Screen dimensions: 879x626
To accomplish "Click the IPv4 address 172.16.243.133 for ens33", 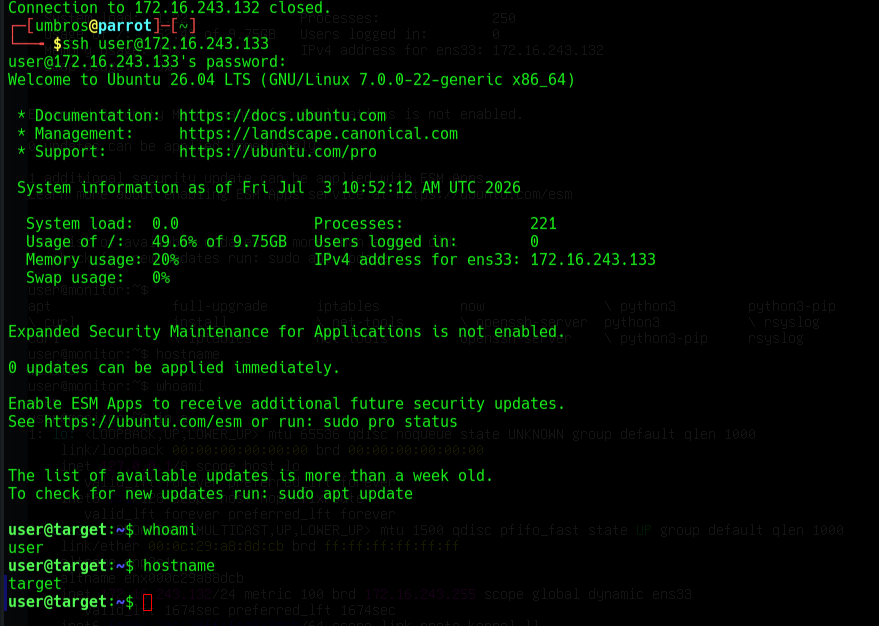I will coord(593,259).
